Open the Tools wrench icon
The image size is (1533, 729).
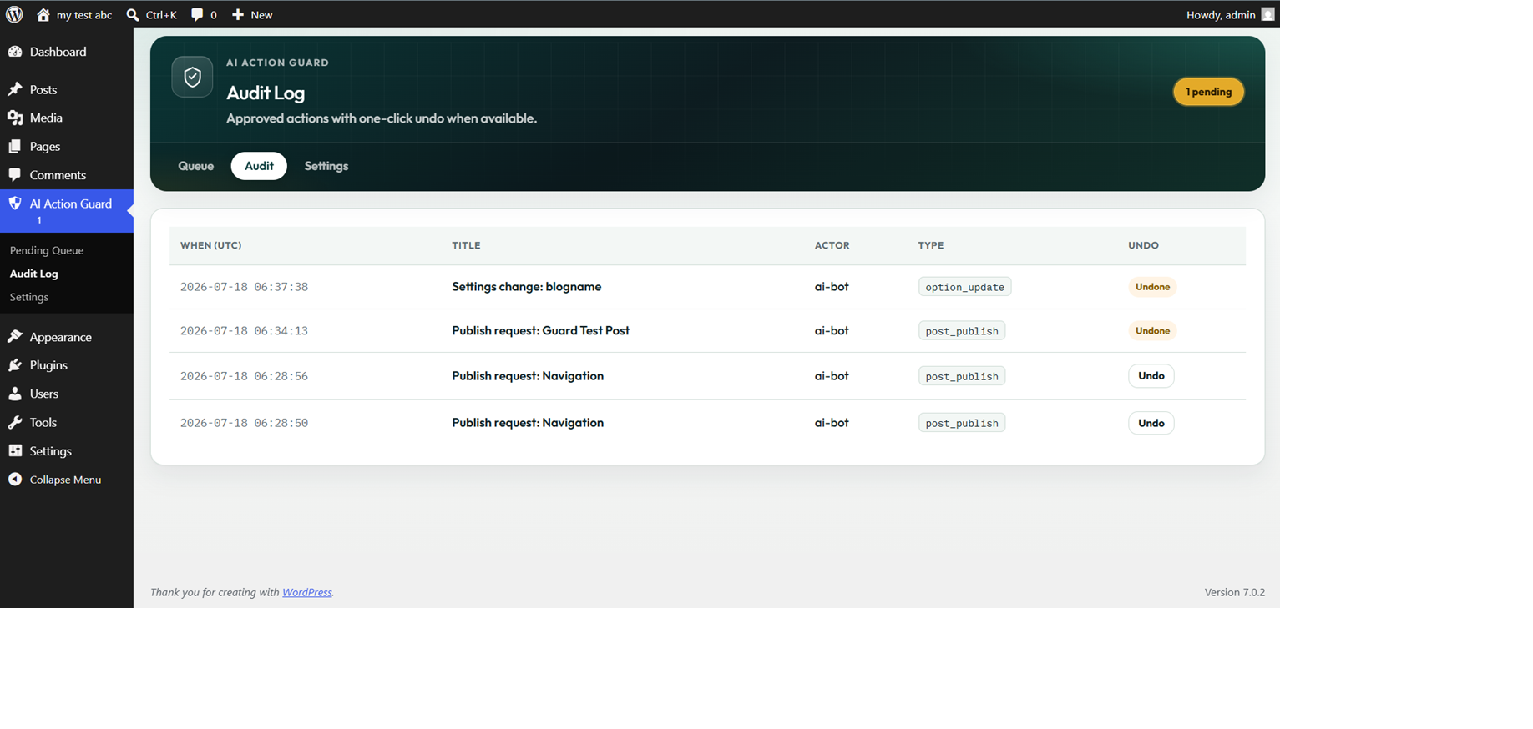(15, 422)
